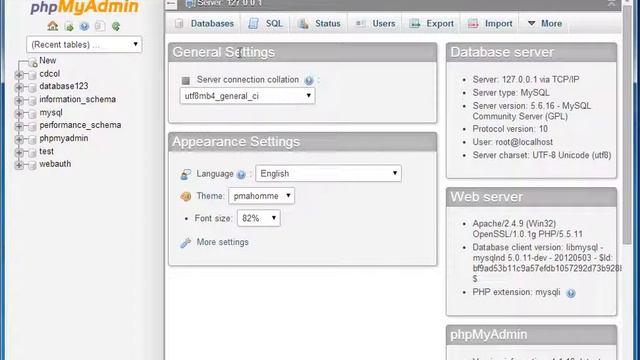This screenshot has height=360, width=640.
Task: Click the webauth database icon
Action: coord(32,165)
